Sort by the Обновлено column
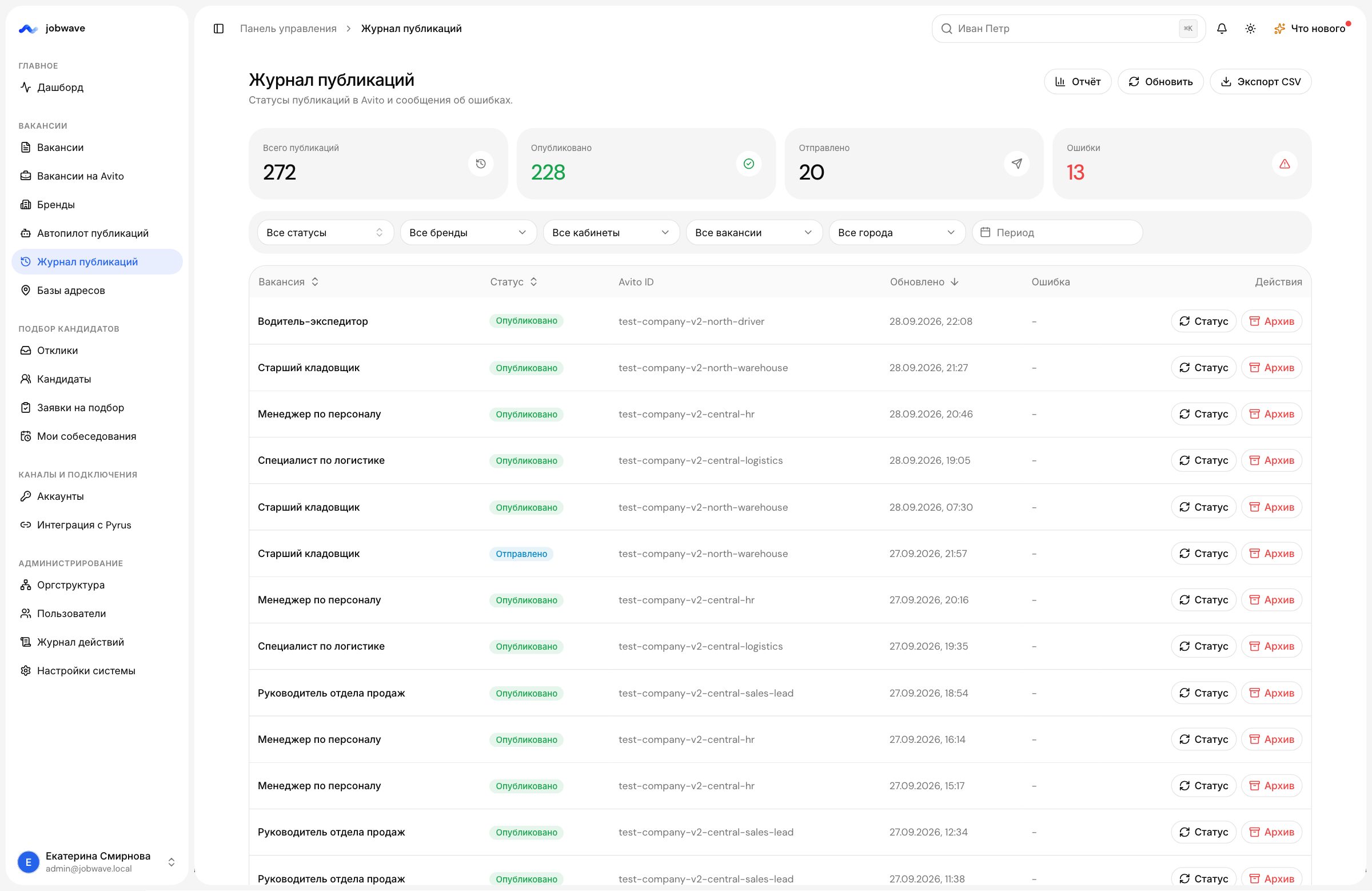Screen dimensions: 1372x891 [x=924, y=282]
